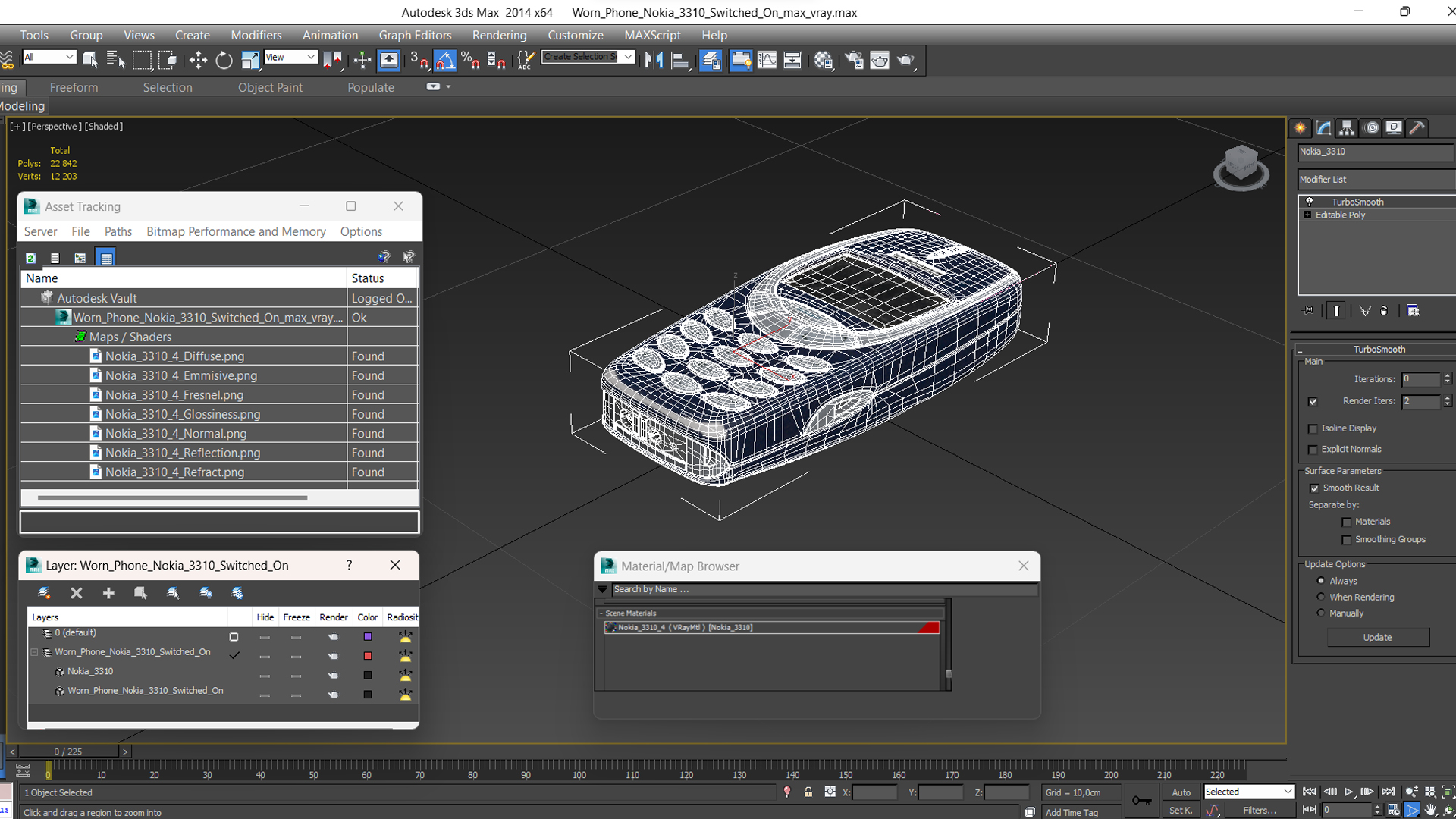
Task: Open the Graph Editors menu
Action: (415, 35)
